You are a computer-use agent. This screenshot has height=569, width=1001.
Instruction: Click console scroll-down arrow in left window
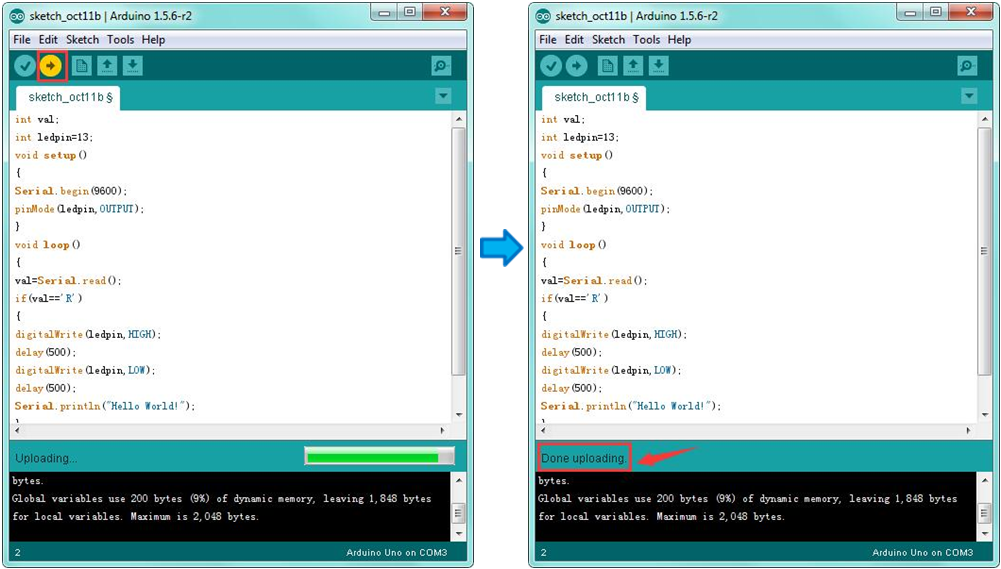click(458, 533)
